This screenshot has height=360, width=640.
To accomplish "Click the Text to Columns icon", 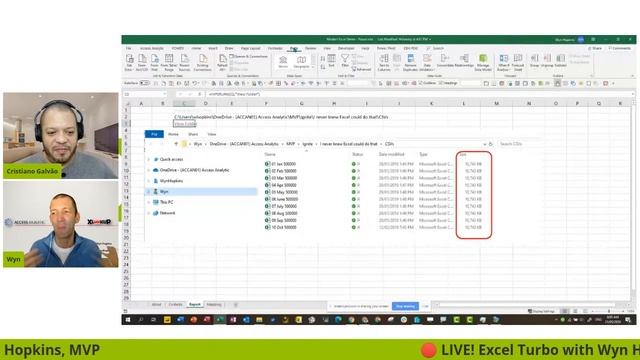I will (384, 62).
